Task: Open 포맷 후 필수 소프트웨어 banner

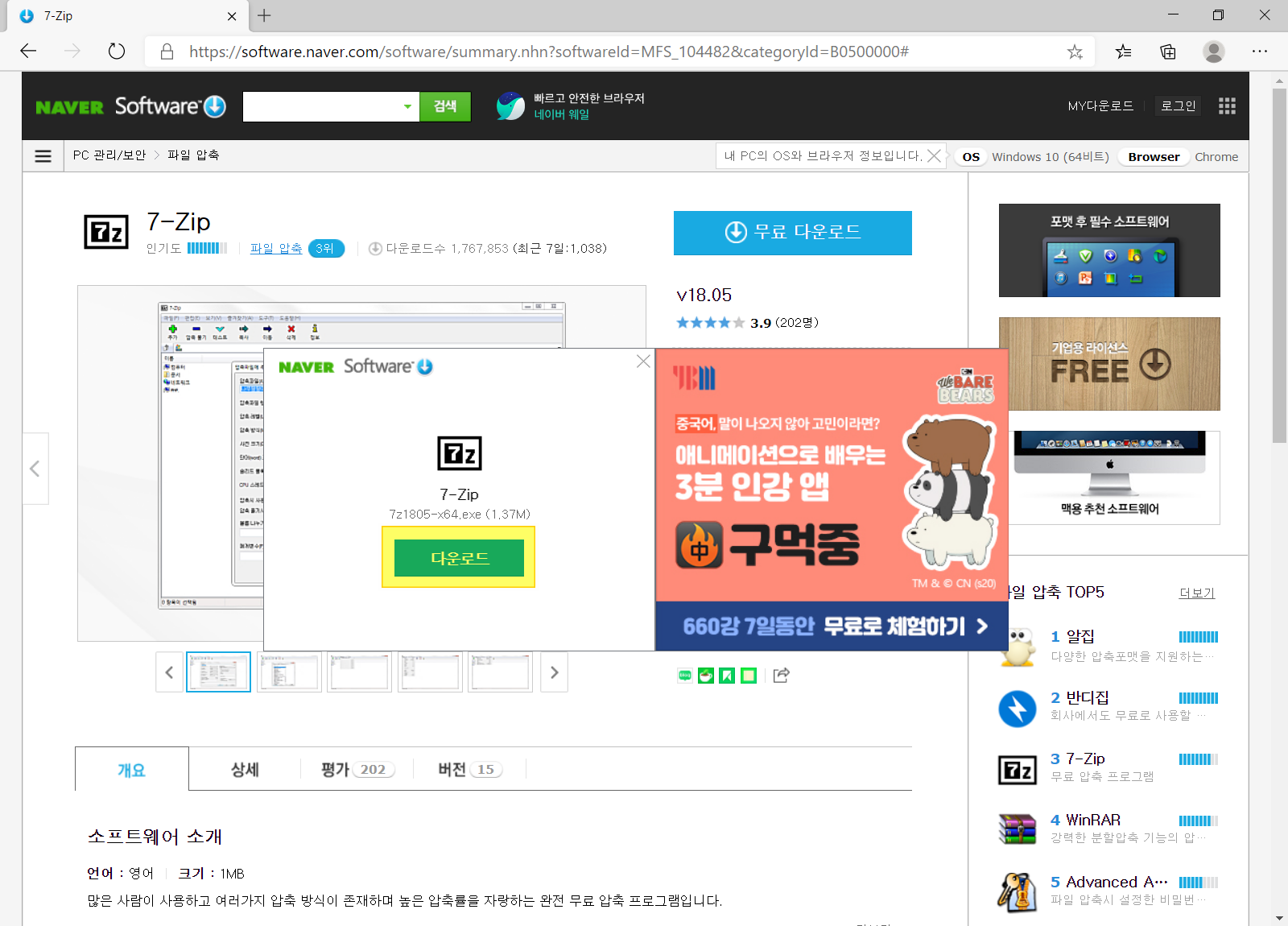Action: 1109,250
